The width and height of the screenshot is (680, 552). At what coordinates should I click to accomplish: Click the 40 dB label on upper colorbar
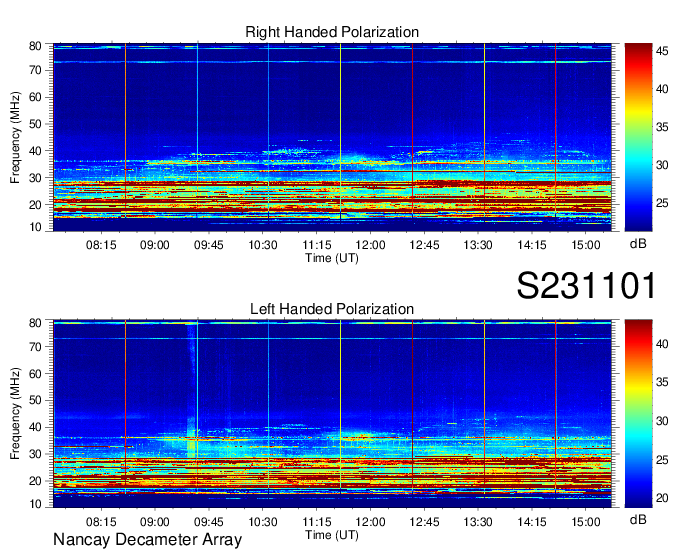pyautogui.click(x=662, y=89)
